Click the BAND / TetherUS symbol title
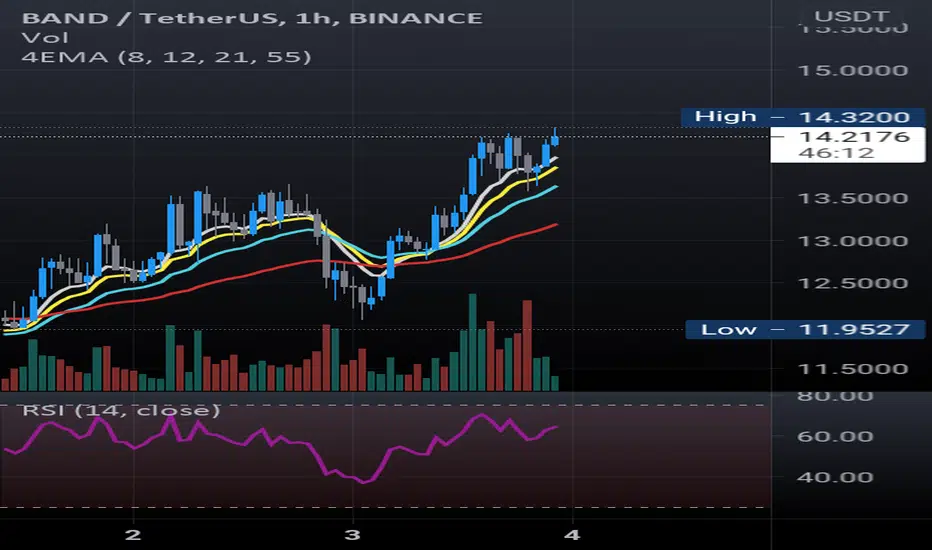 tap(252, 18)
